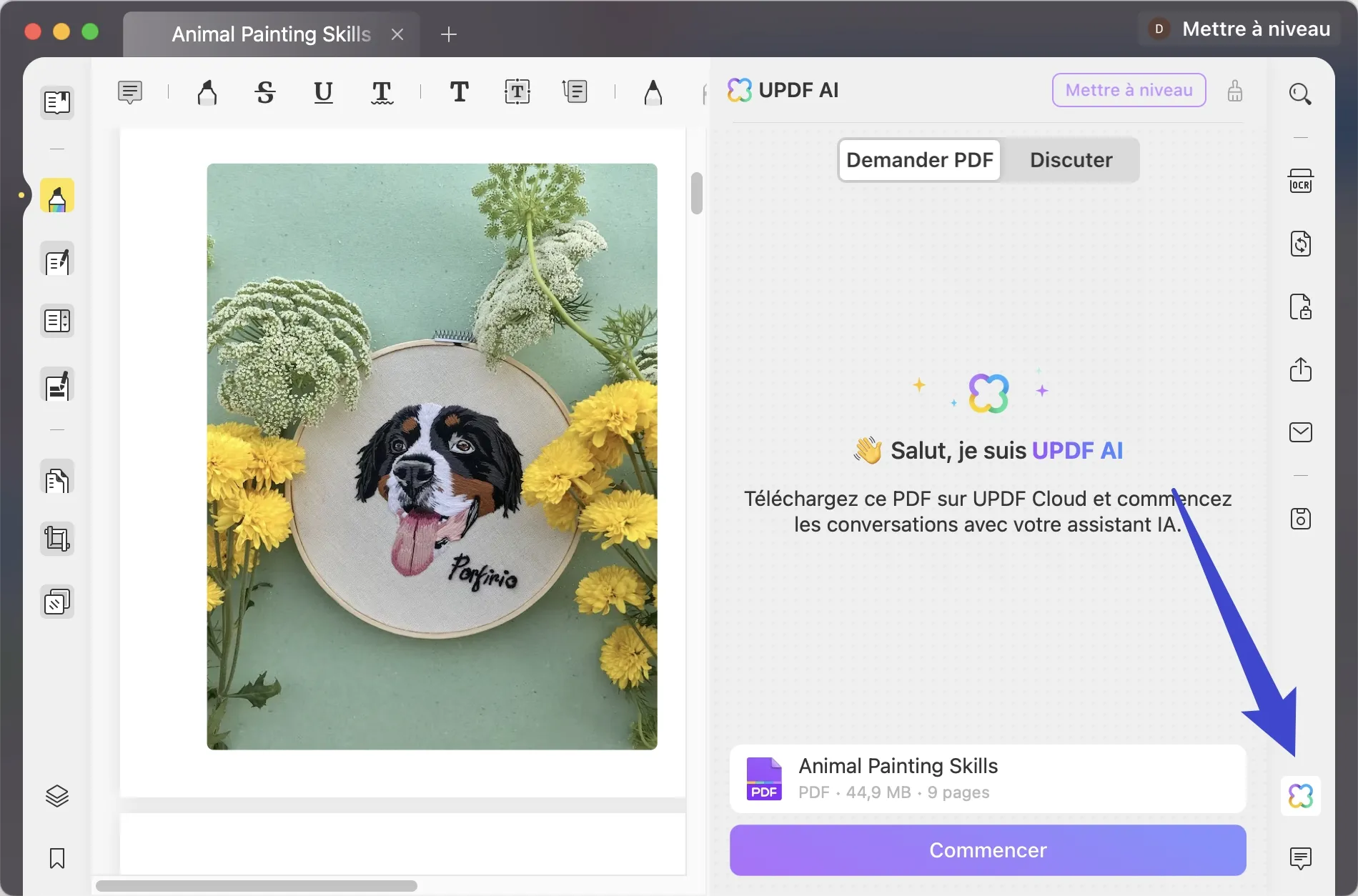Screen dimensions: 1358x896
Task: Click the Mettre à niveau button in UPDF AI panel
Action: 1128,90
